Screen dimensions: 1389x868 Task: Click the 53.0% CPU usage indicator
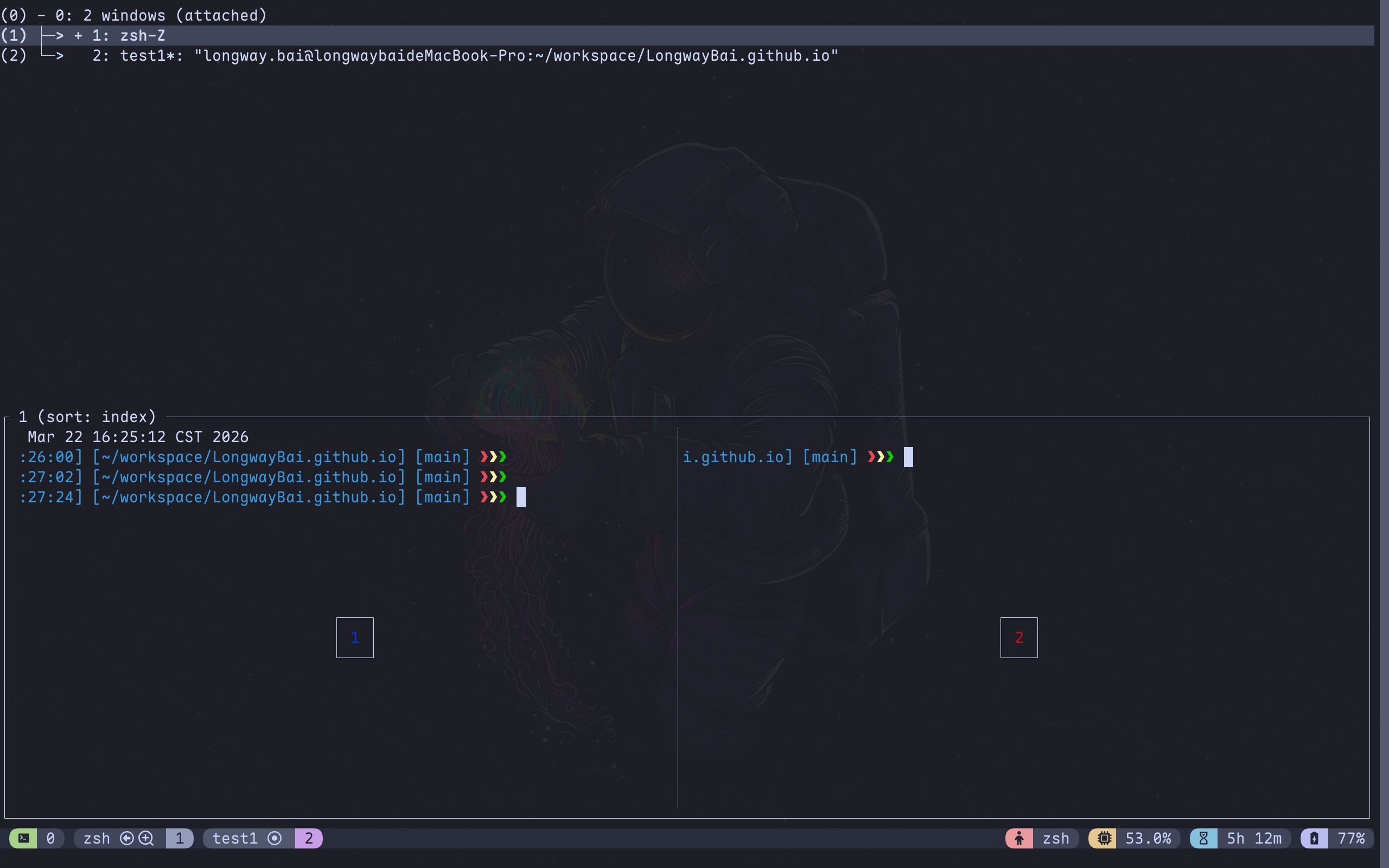(1149, 838)
